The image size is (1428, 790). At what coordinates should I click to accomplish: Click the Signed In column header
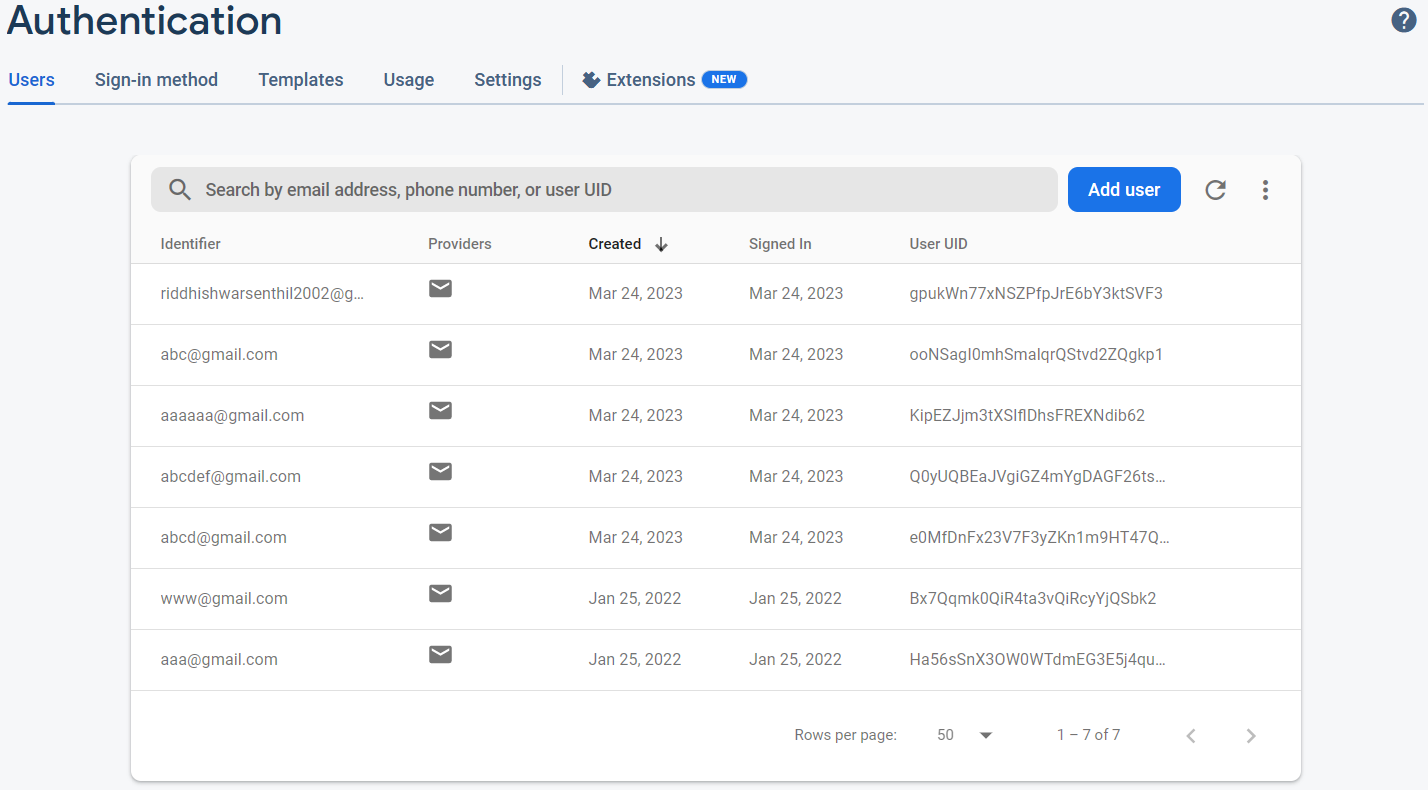(780, 244)
